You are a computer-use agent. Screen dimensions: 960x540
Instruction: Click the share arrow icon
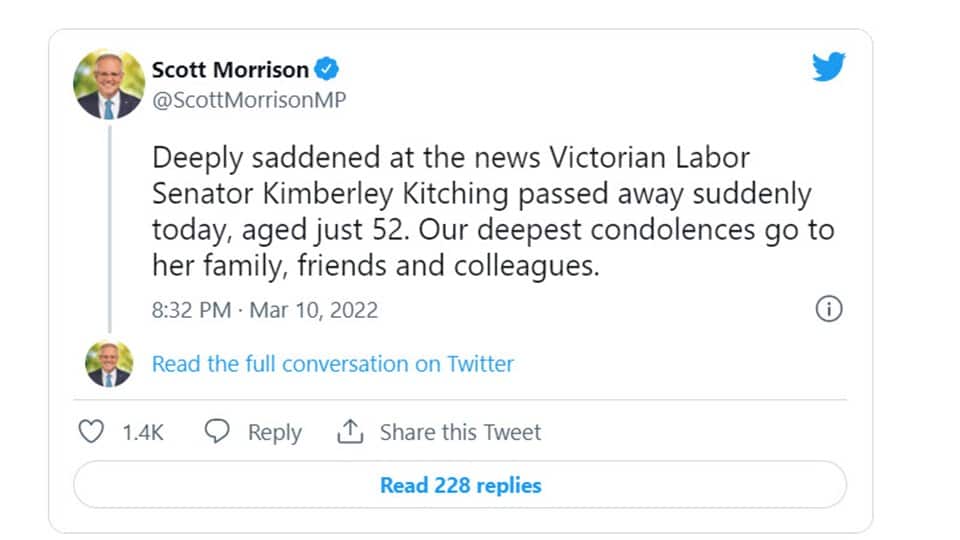pyautogui.click(x=349, y=432)
